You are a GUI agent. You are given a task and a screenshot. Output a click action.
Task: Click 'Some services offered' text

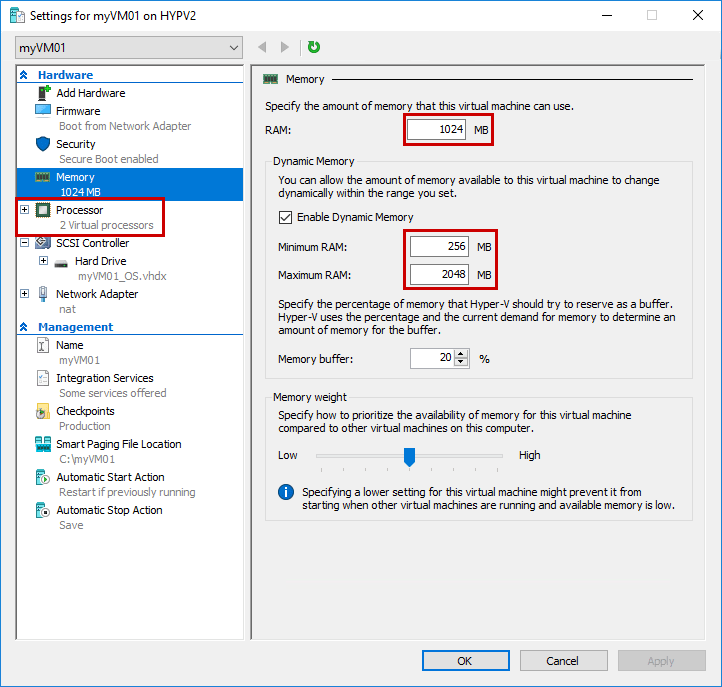113,393
